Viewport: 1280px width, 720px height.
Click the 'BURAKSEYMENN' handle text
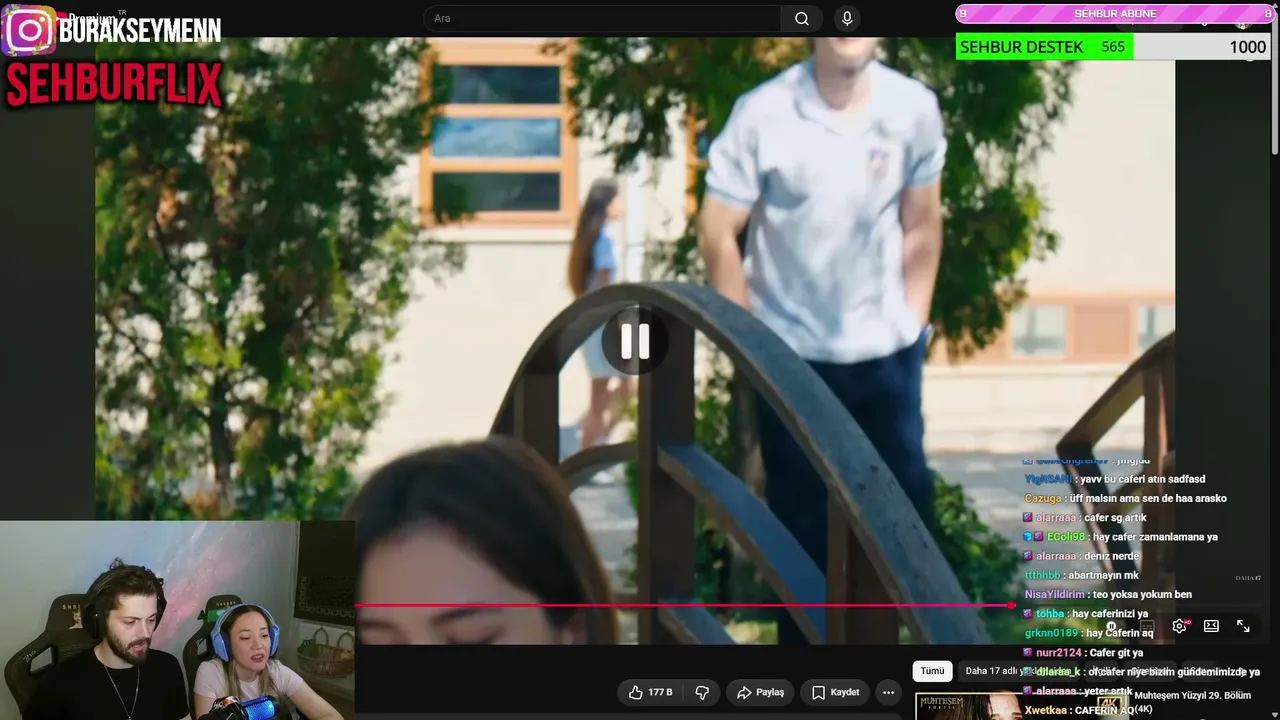point(140,30)
